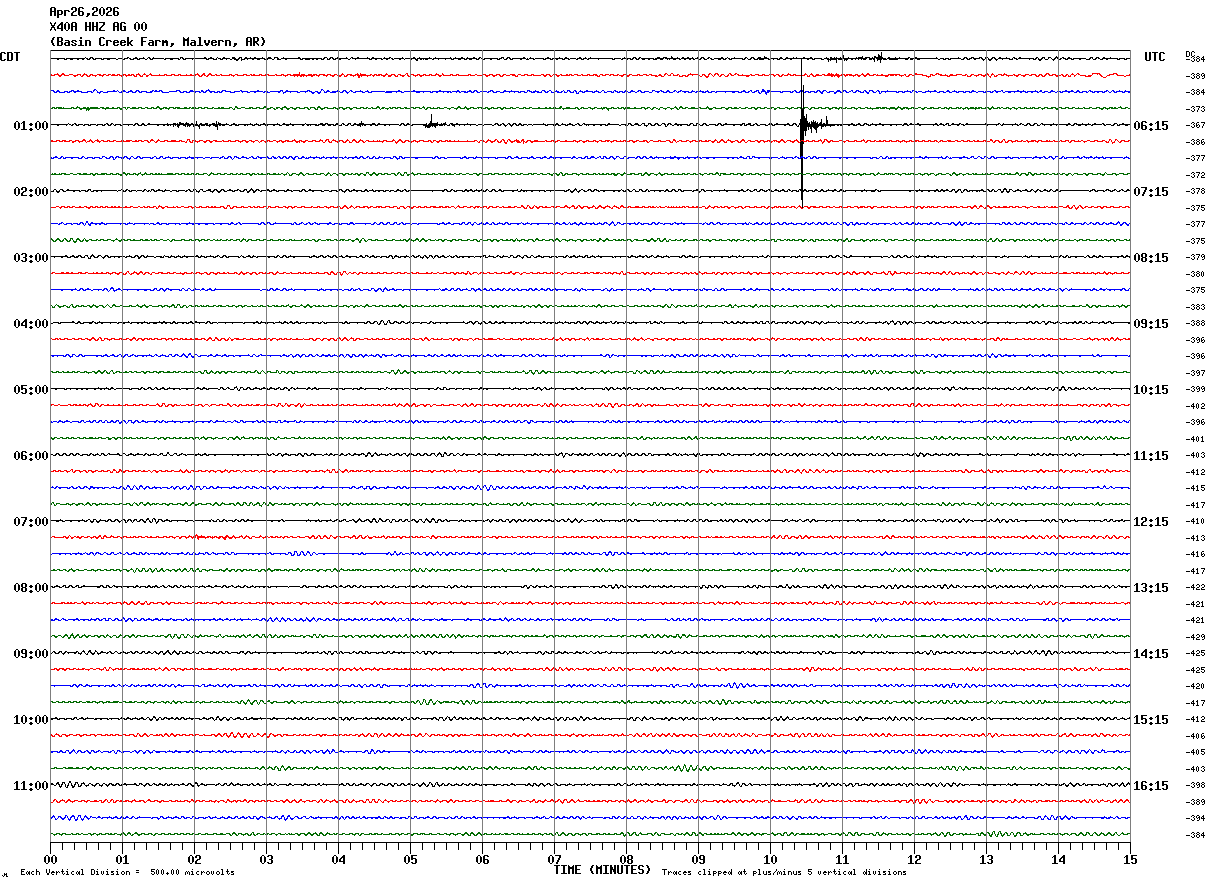Click DC offset value -367 beside 06:15
Viewport: 1210px width, 886px height.
(1194, 125)
